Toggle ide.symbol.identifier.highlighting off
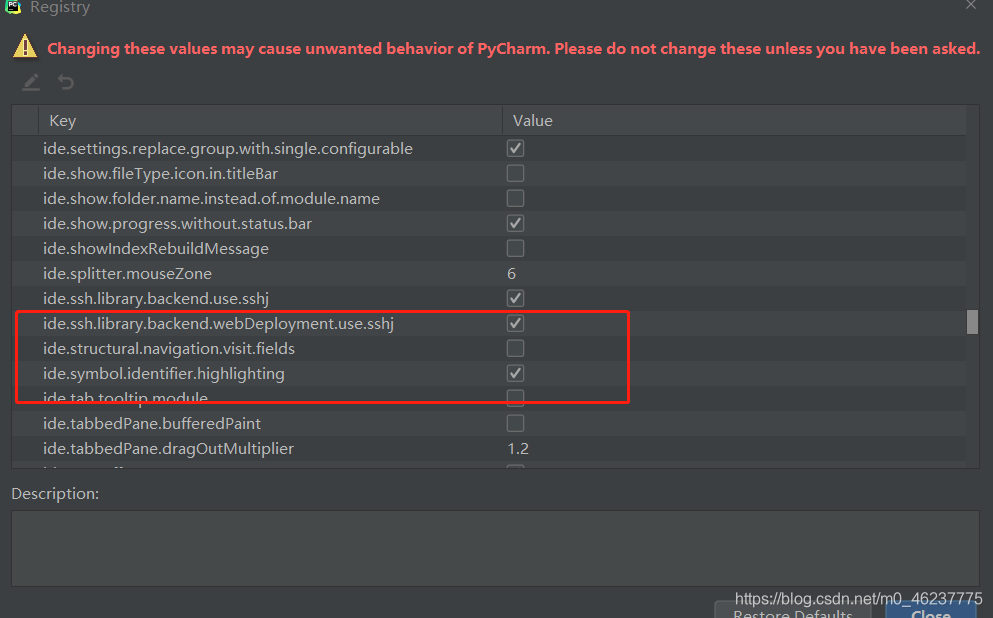This screenshot has width=993, height=618. [x=515, y=373]
